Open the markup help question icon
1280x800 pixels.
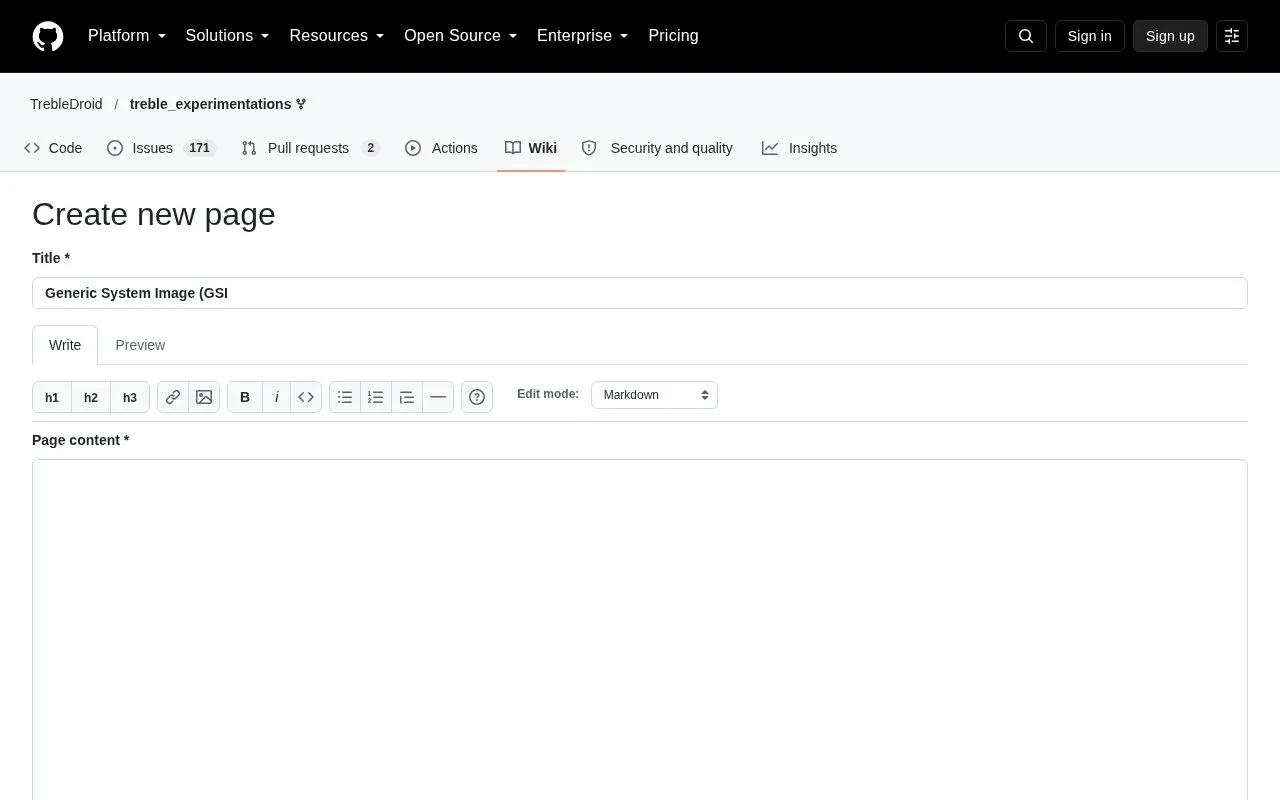[477, 397]
